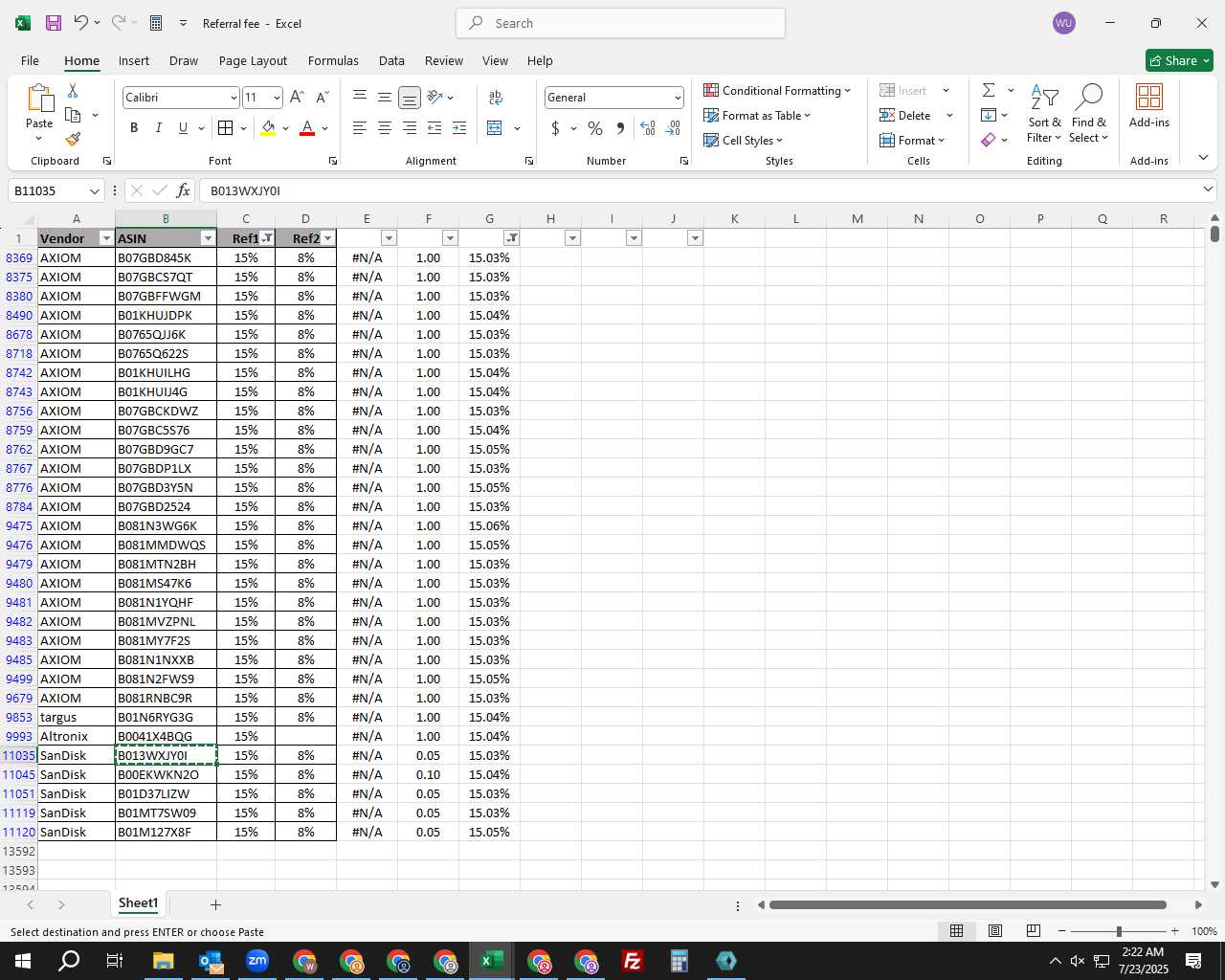Click in the Search box
Viewport: 1225px width, 980px height.
[620, 23]
